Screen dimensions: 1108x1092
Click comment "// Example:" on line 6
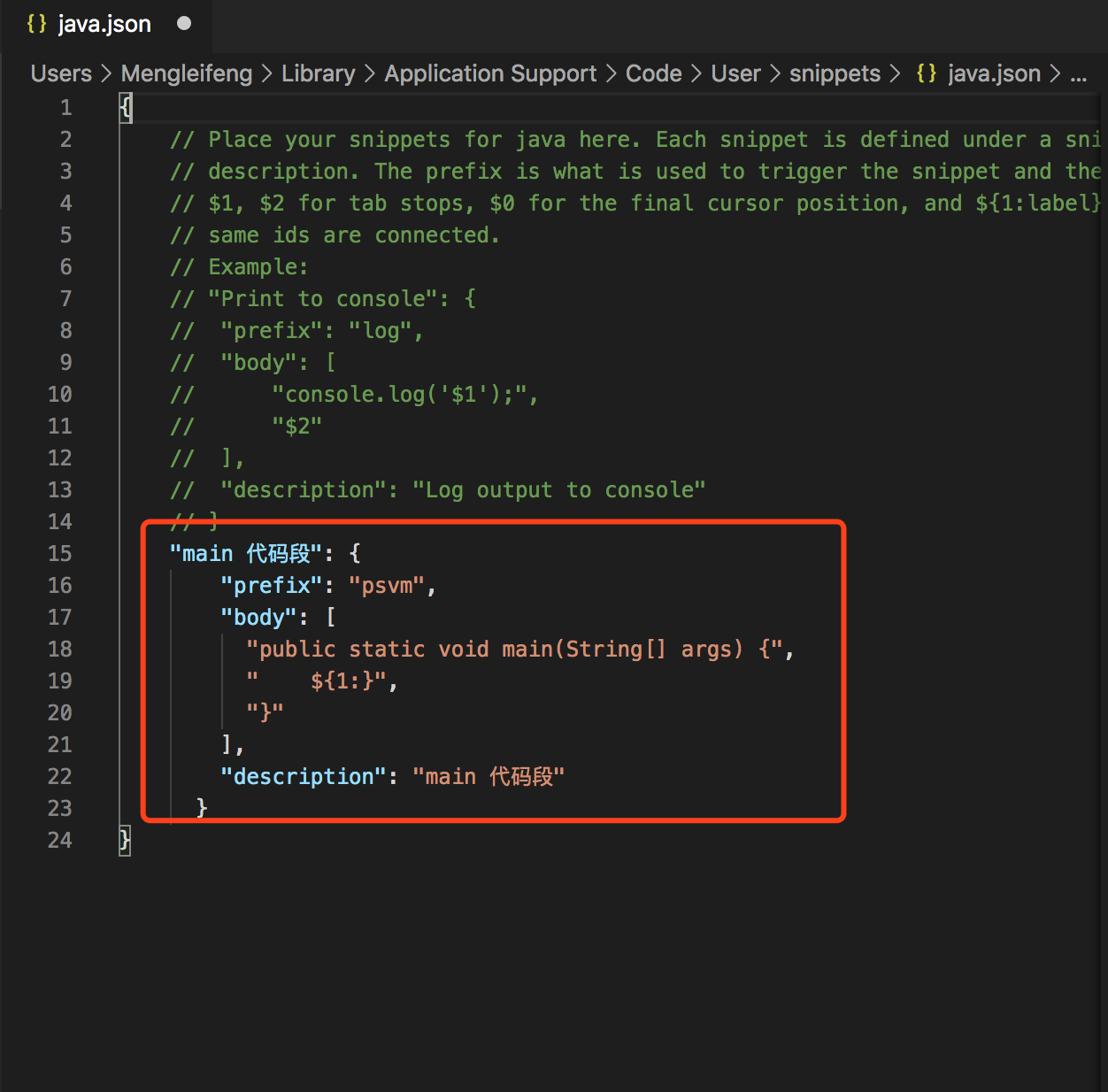239,267
